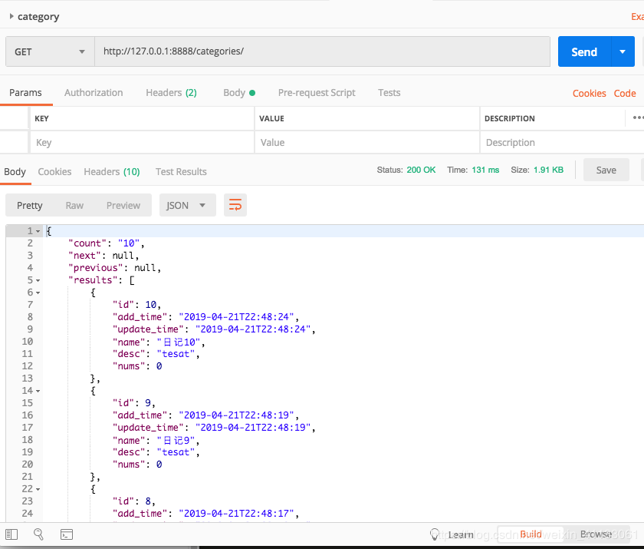Expand the category request title arrow
This screenshot has height=549, width=644.
click(12, 16)
